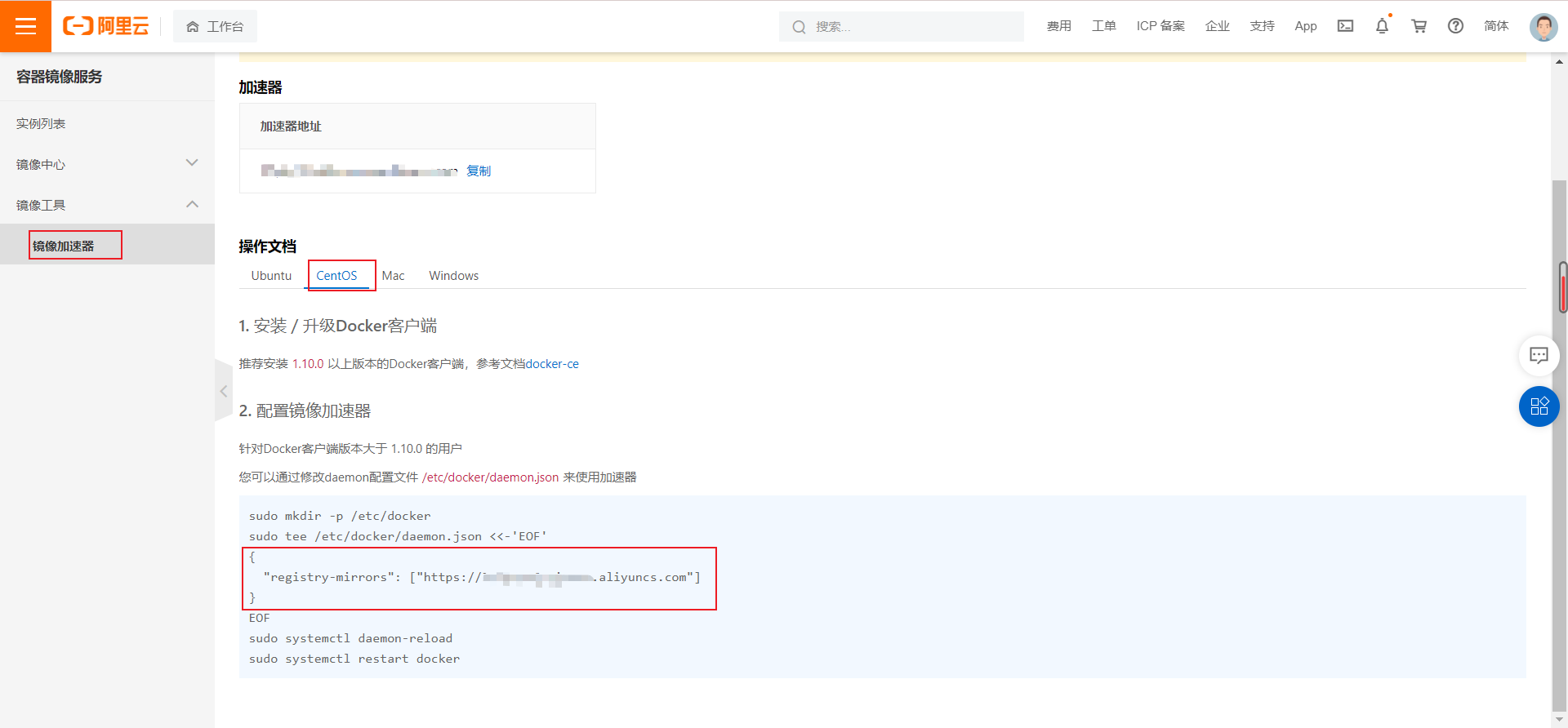
Task: Click the /etc/docker/daemon.json path text
Action: [491, 477]
